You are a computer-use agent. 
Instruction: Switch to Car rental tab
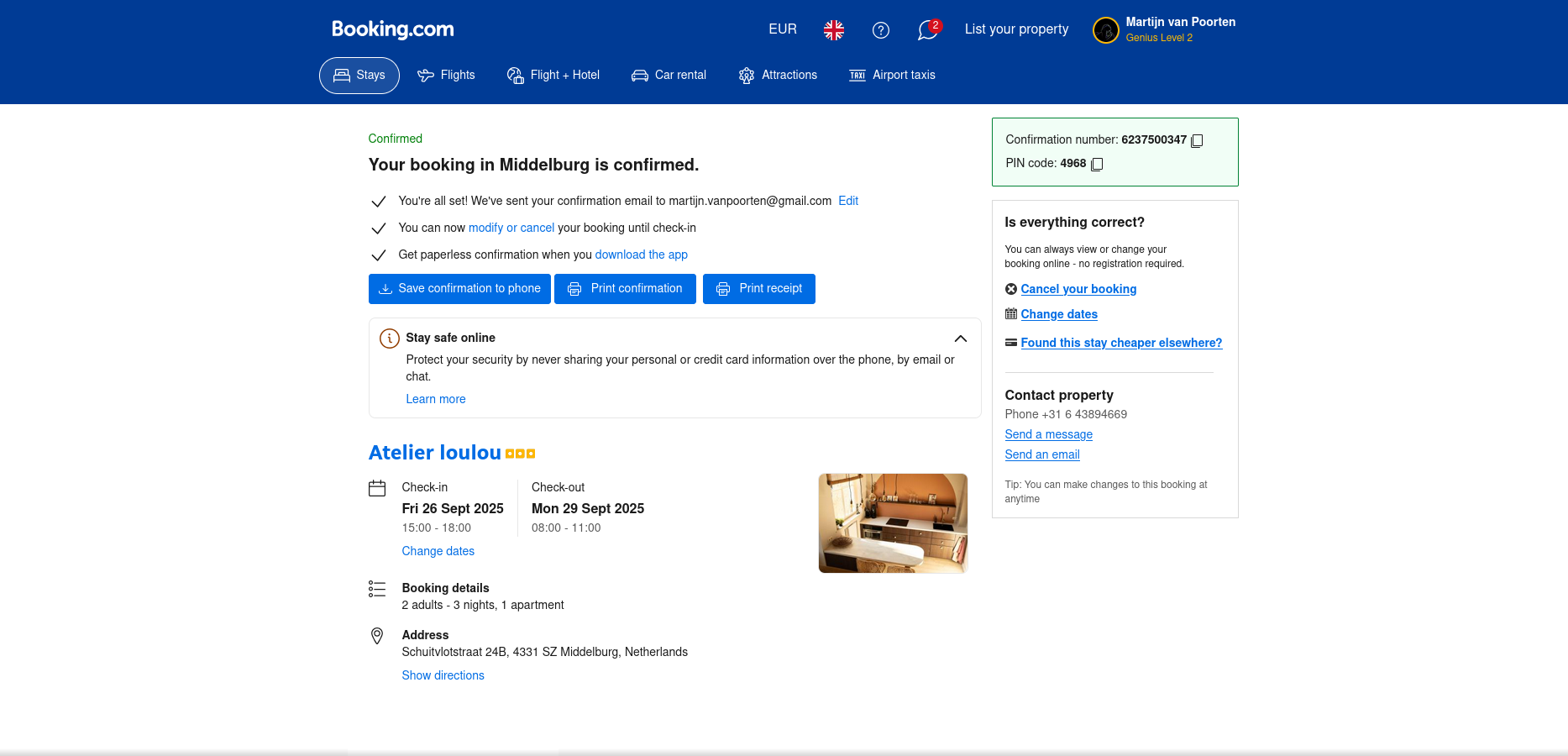click(x=669, y=76)
